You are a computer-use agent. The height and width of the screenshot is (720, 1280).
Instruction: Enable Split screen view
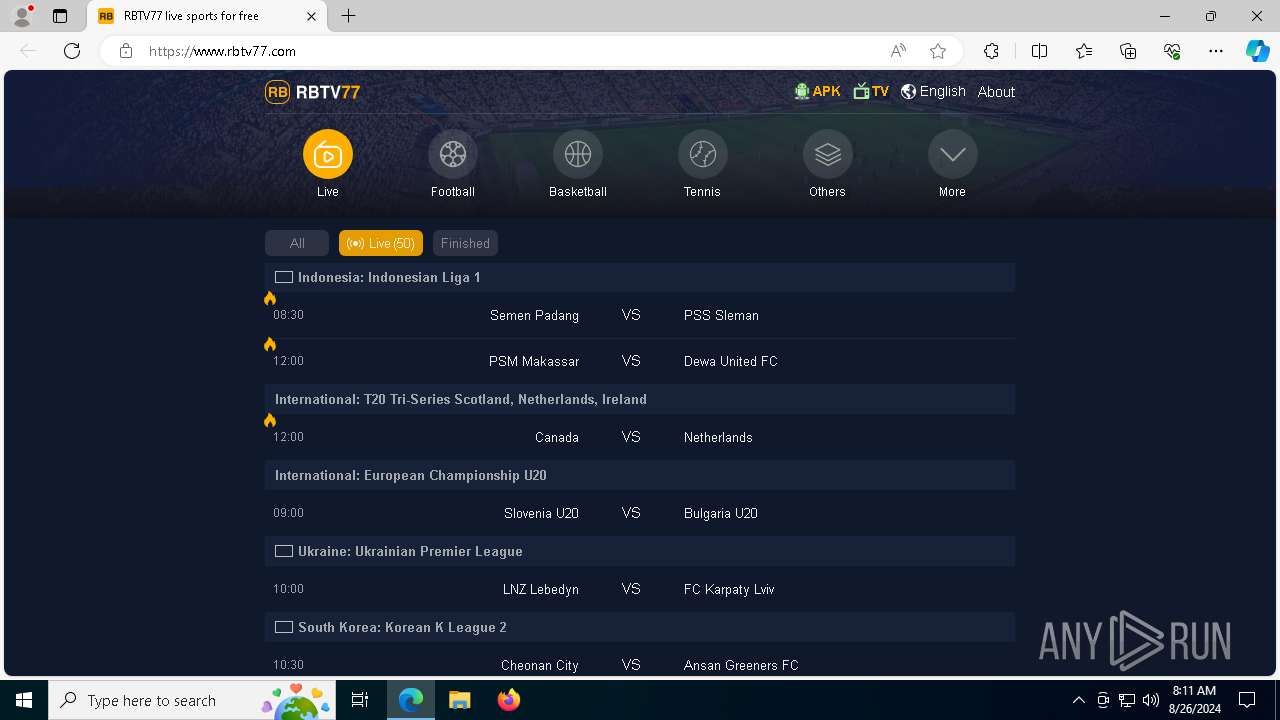coord(1039,51)
